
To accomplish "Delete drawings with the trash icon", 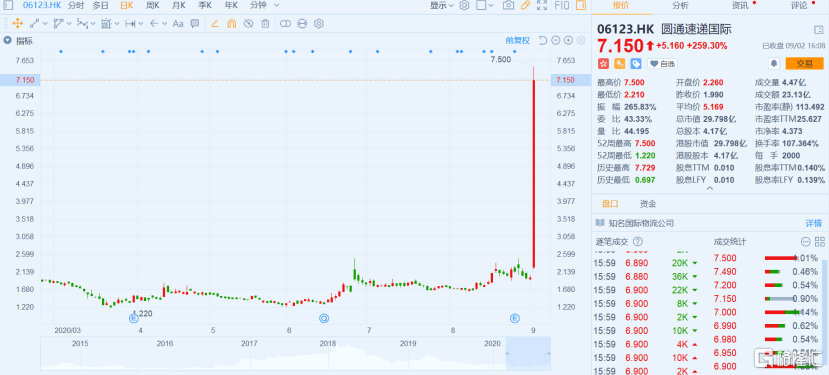I will (x=265, y=23).
